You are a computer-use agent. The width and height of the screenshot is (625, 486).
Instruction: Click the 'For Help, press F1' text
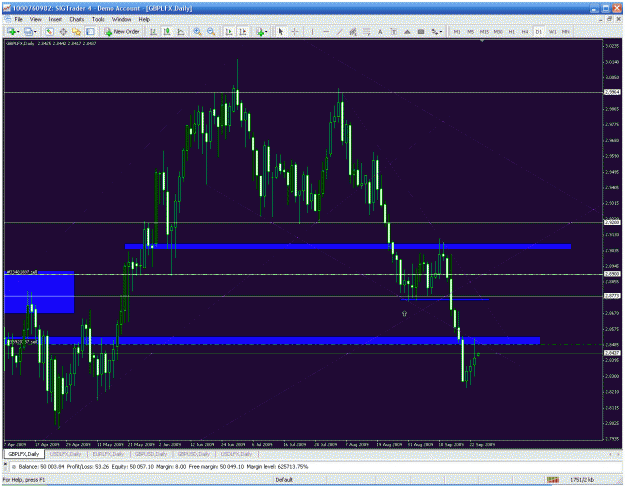click(24, 480)
